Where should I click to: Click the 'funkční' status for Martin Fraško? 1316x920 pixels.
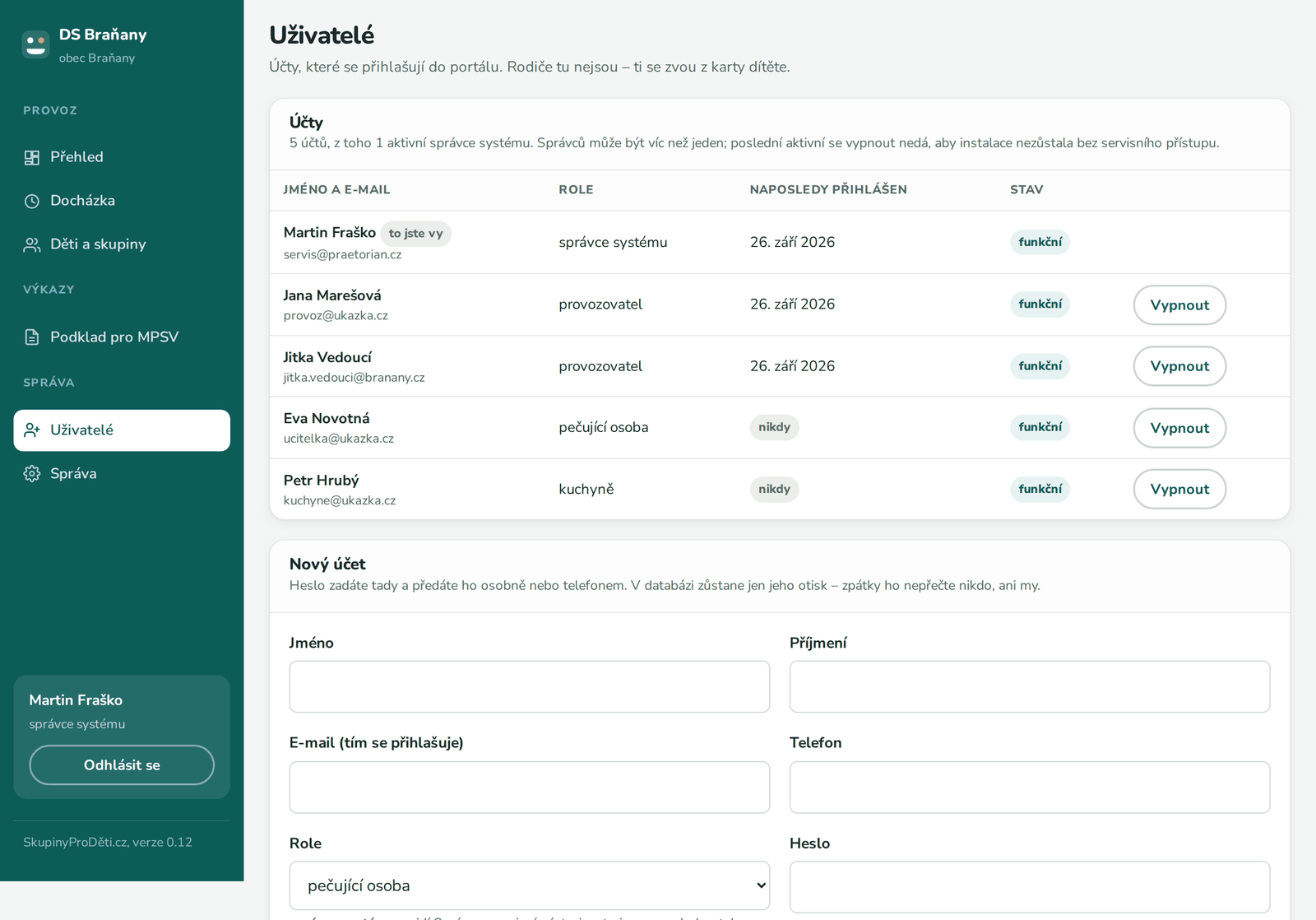1040,242
